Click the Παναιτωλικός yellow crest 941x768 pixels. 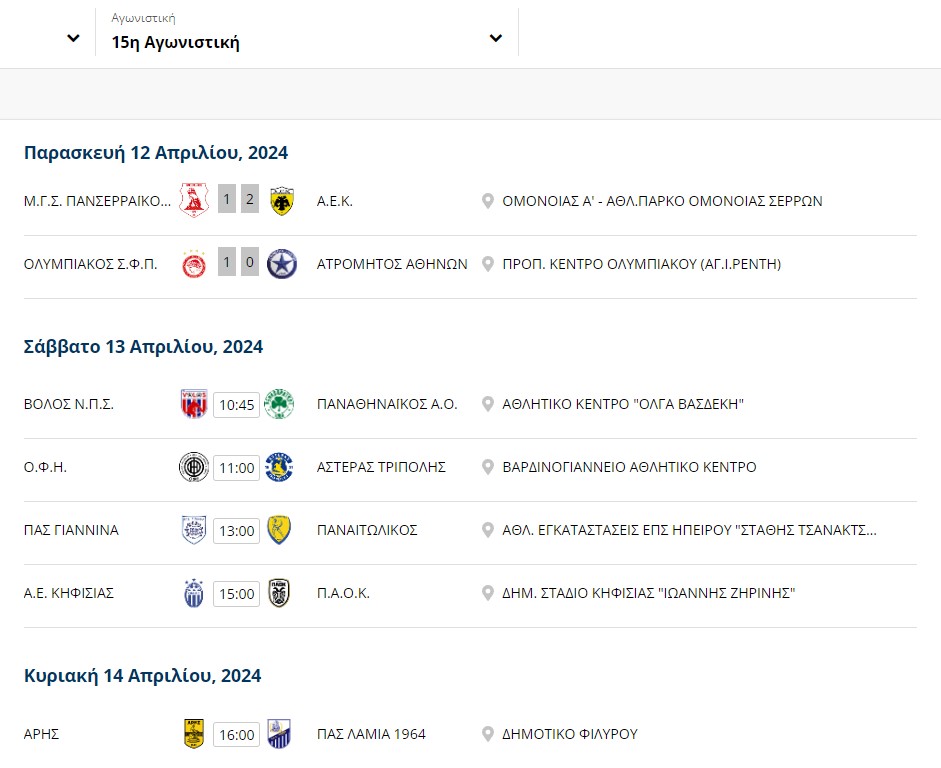point(279,530)
